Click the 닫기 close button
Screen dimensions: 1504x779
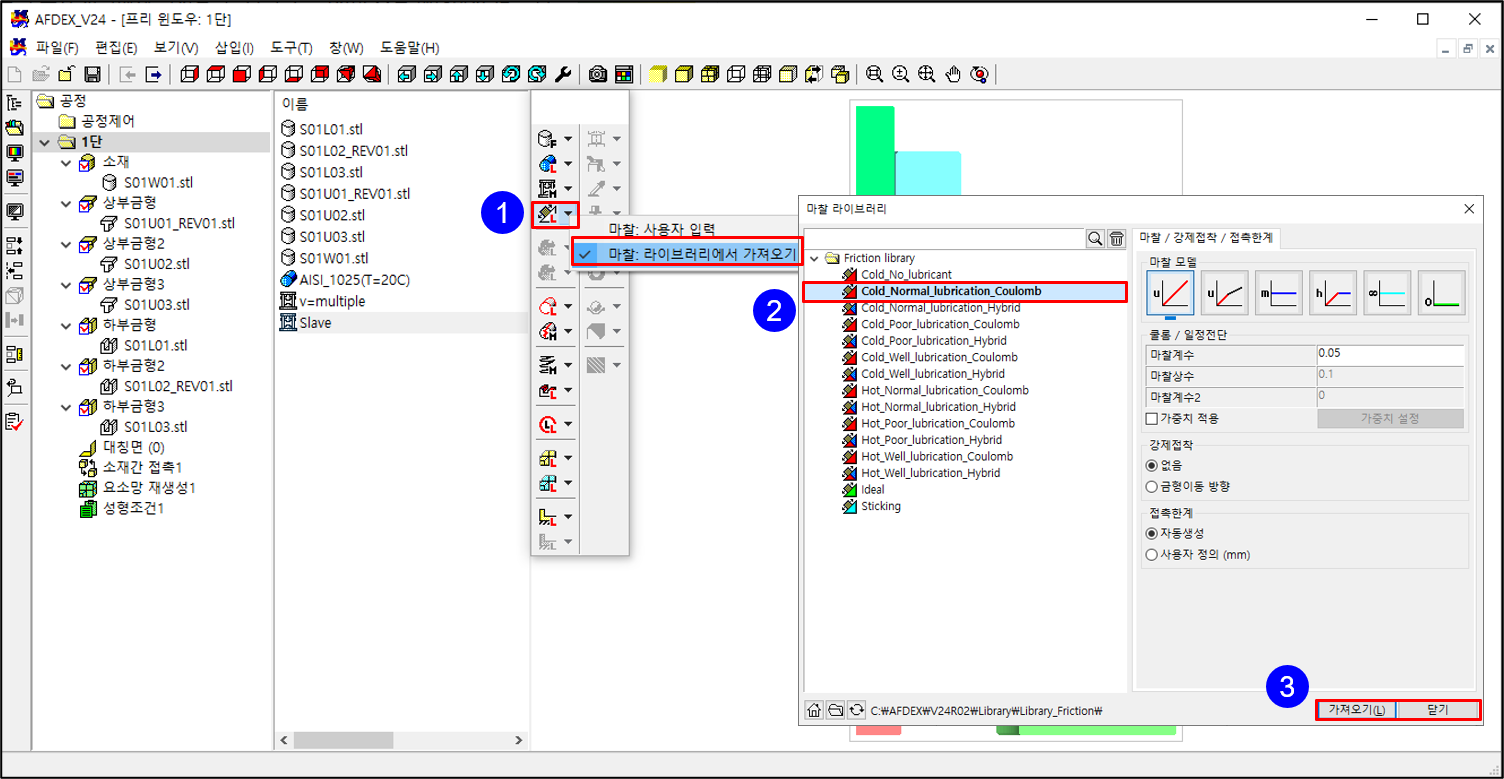tap(1438, 710)
